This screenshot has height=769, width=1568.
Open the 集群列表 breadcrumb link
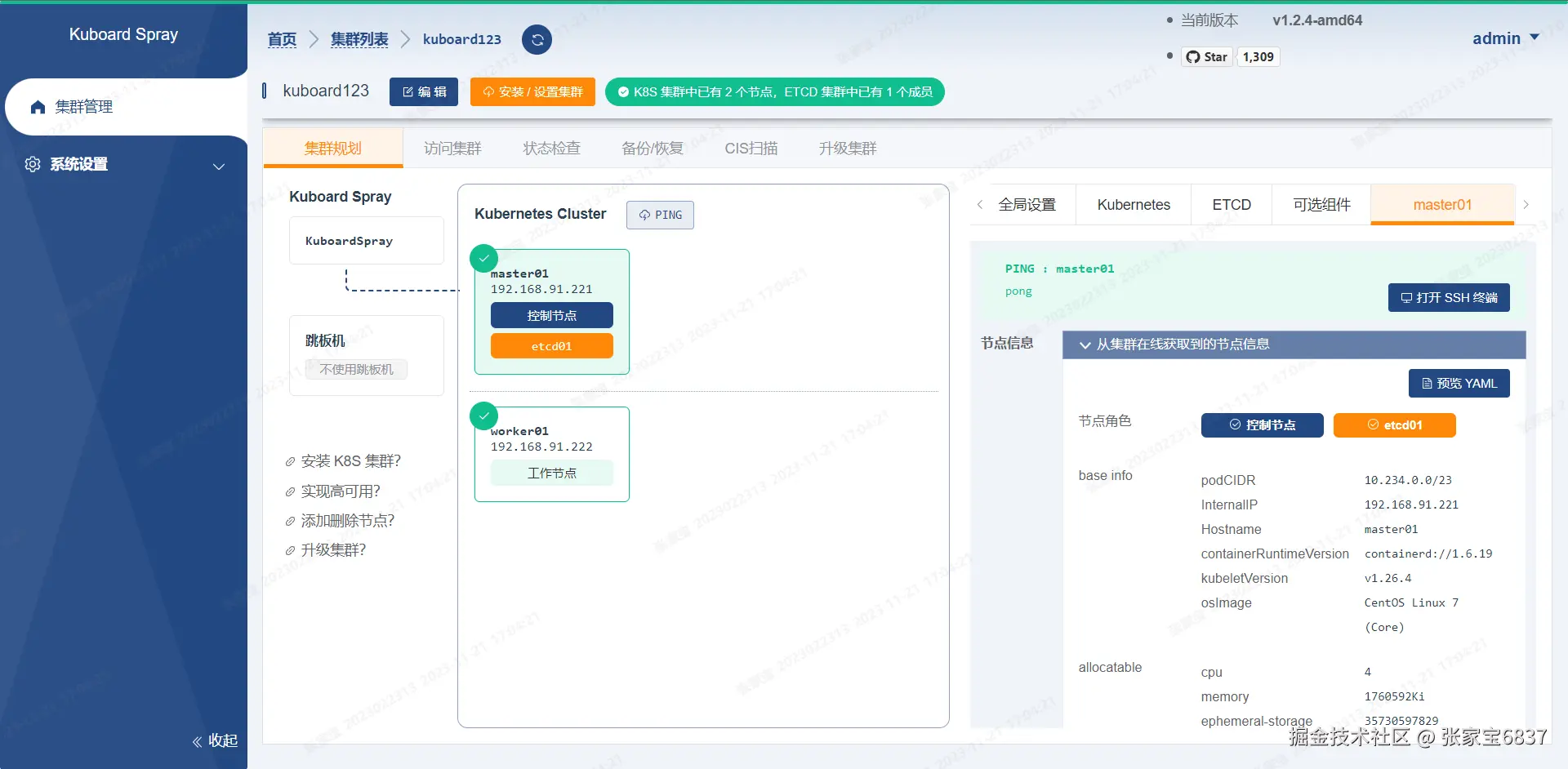(x=359, y=39)
